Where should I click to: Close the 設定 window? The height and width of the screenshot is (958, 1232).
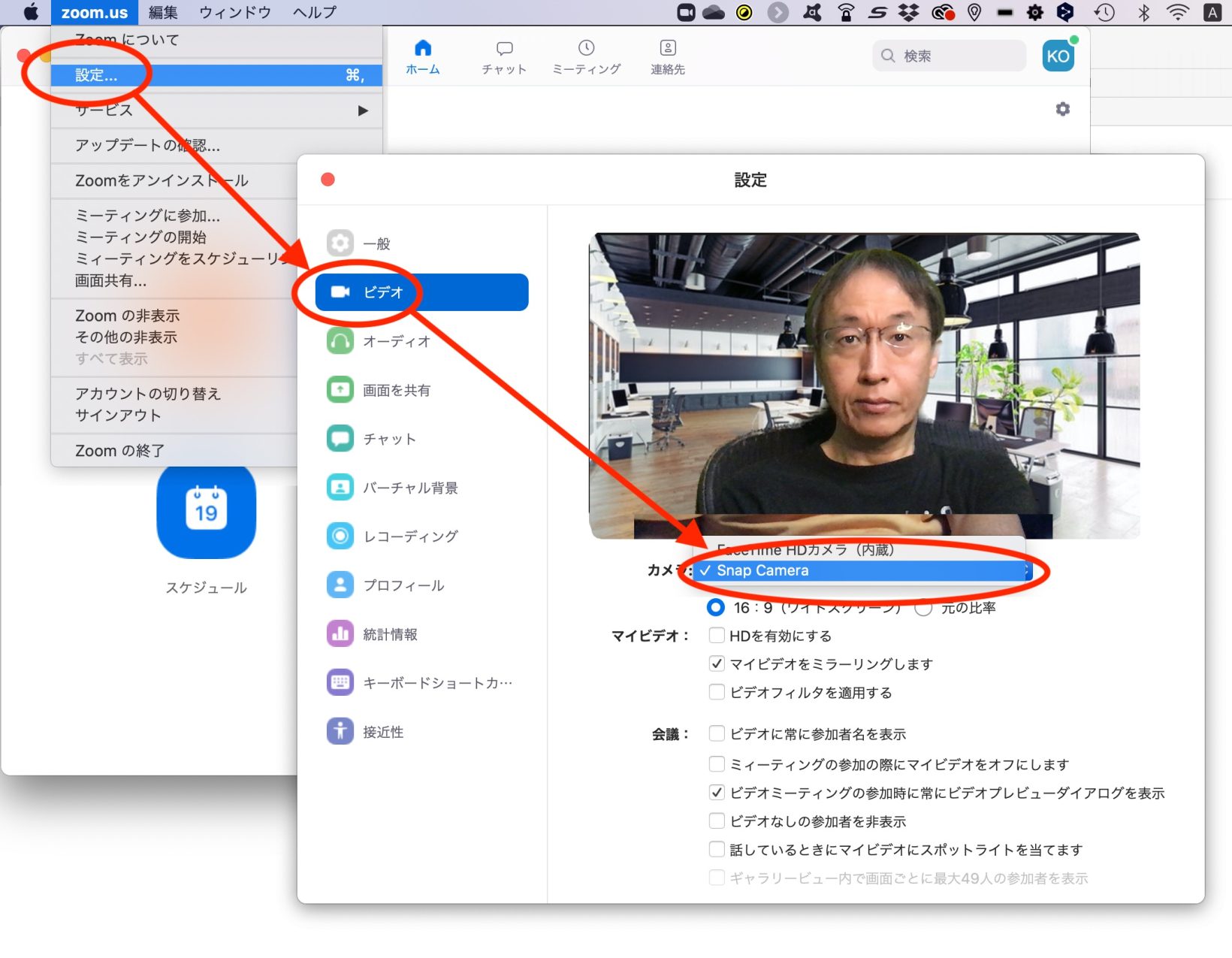328,180
